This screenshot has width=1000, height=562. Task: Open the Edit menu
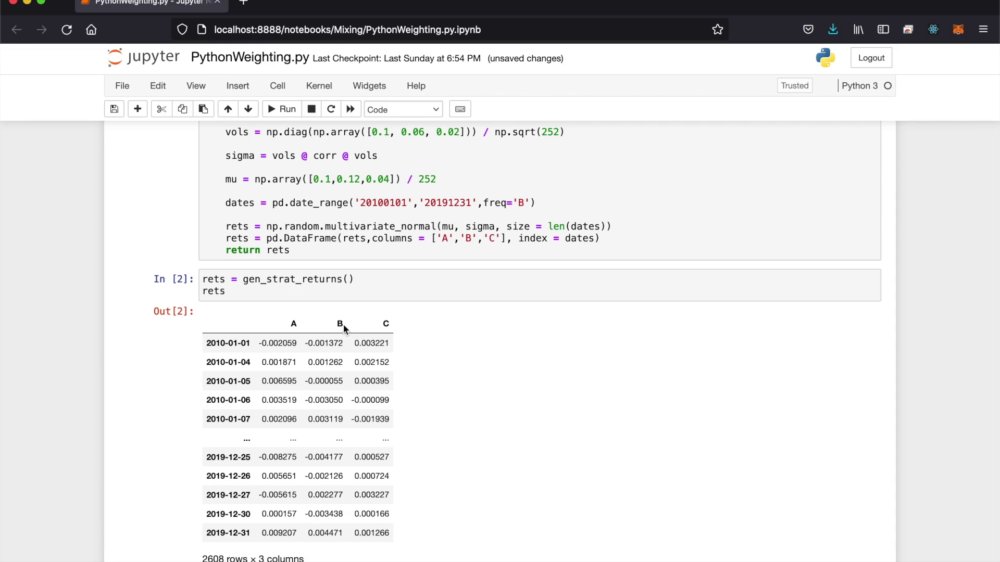pyautogui.click(x=158, y=85)
